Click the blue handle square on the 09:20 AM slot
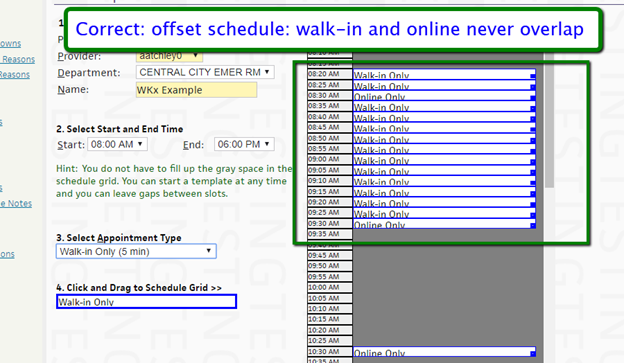This screenshot has height=363, width=624. coord(533,204)
